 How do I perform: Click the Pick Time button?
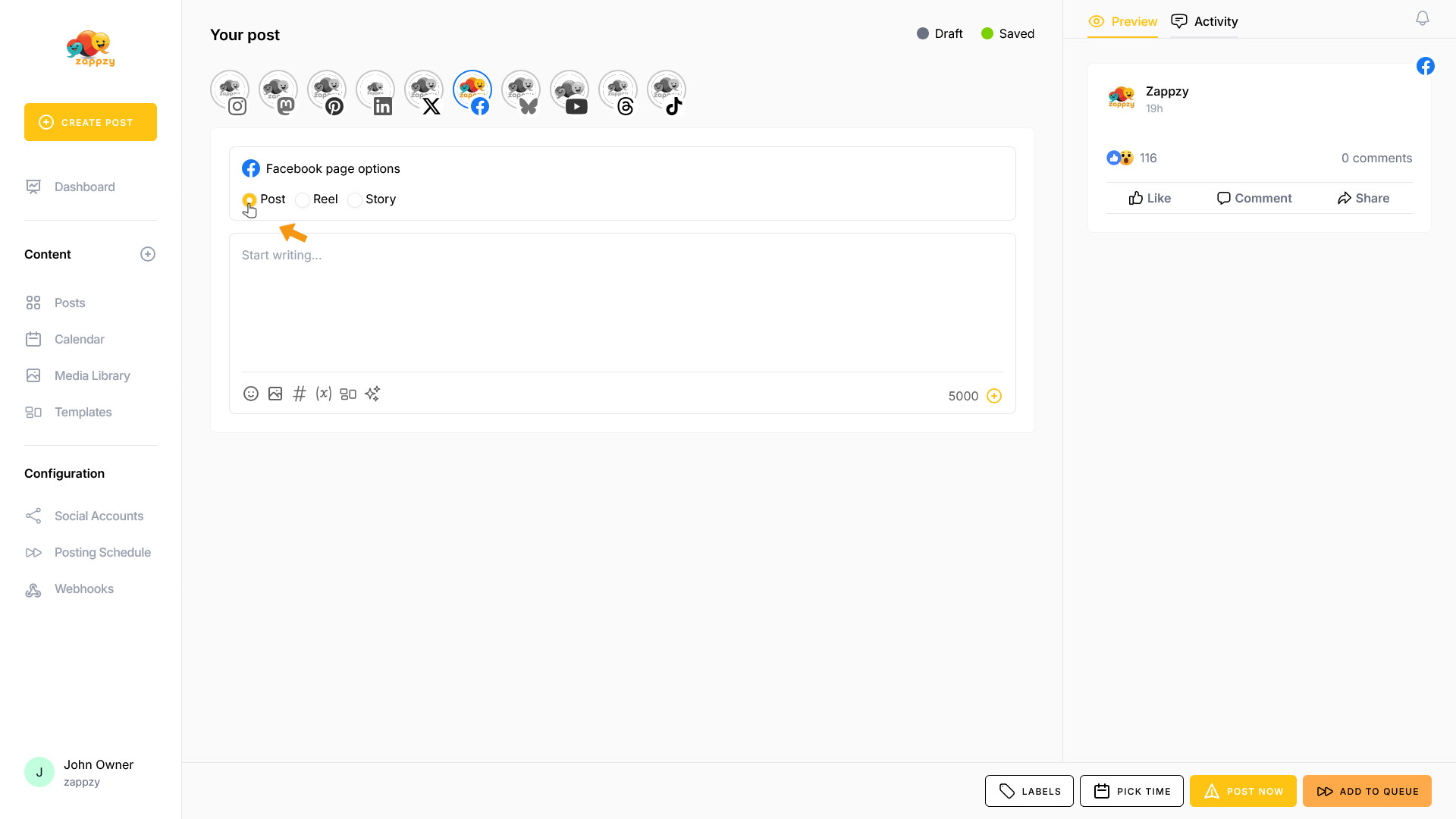[x=1131, y=791]
